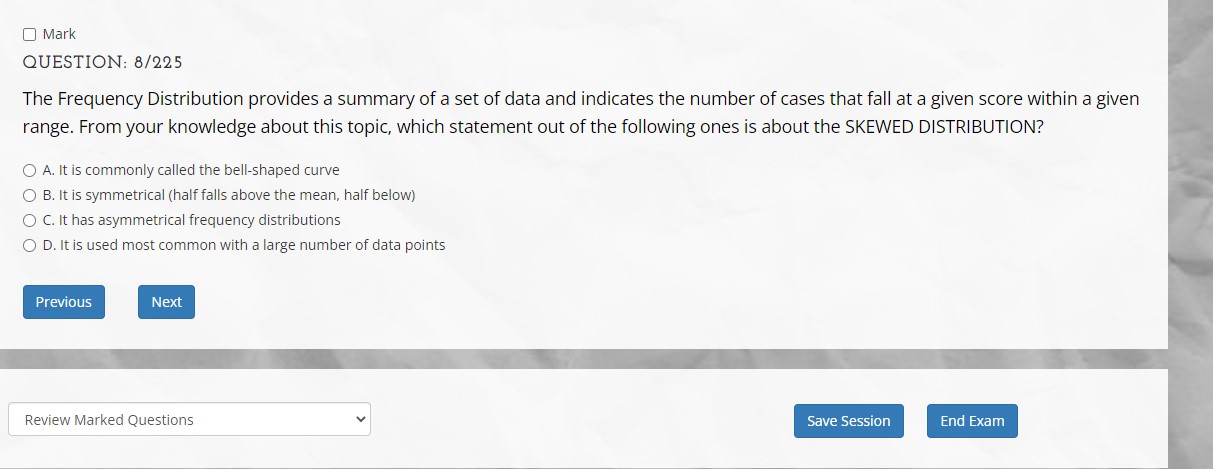1213x469 pixels.
Task: Click the End Exam button
Action: pyautogui.click(x=972, y=421)
